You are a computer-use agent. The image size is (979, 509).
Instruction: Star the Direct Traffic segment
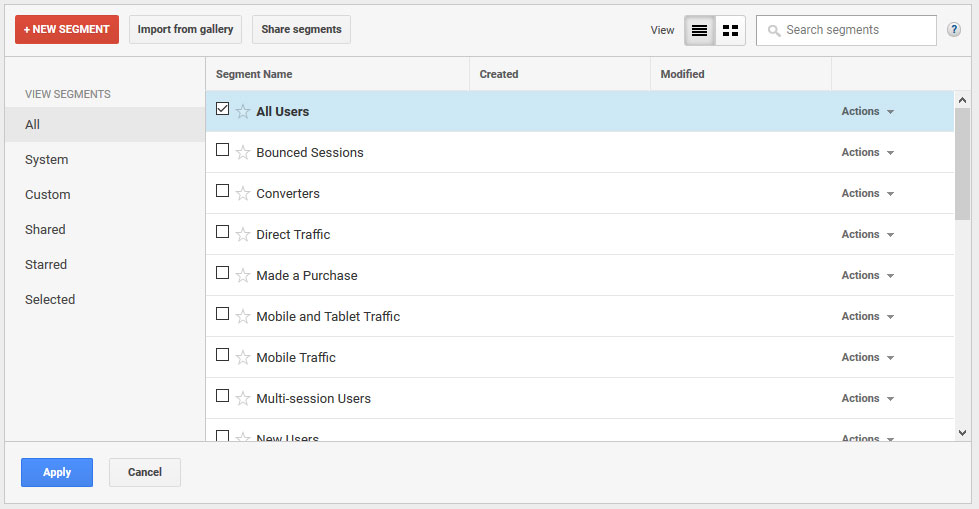pyautogui.click(x=243, y=234)
